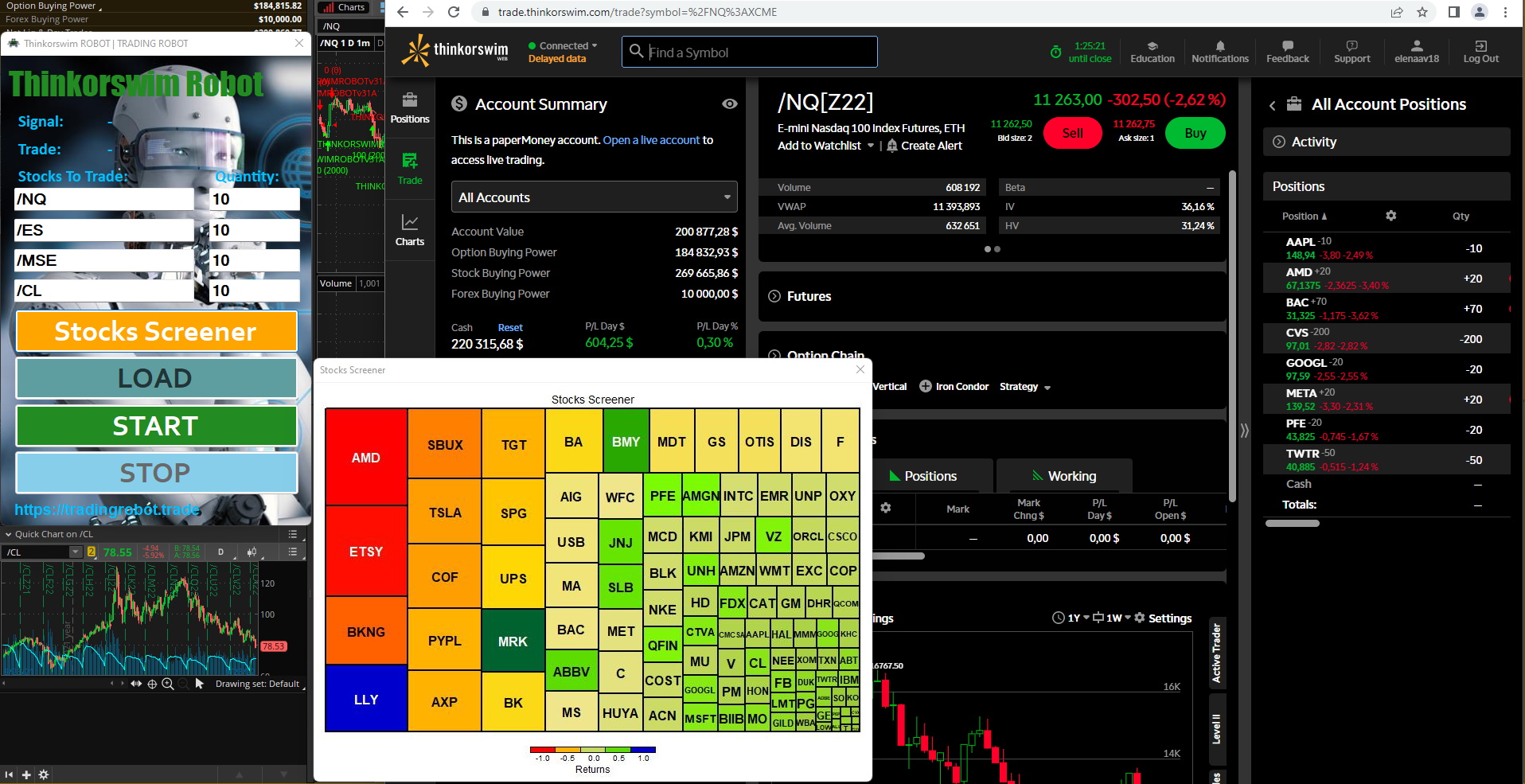1525x784 pixels.
Task: Select the Charts tab in desktop window
Action: point(344,7)
